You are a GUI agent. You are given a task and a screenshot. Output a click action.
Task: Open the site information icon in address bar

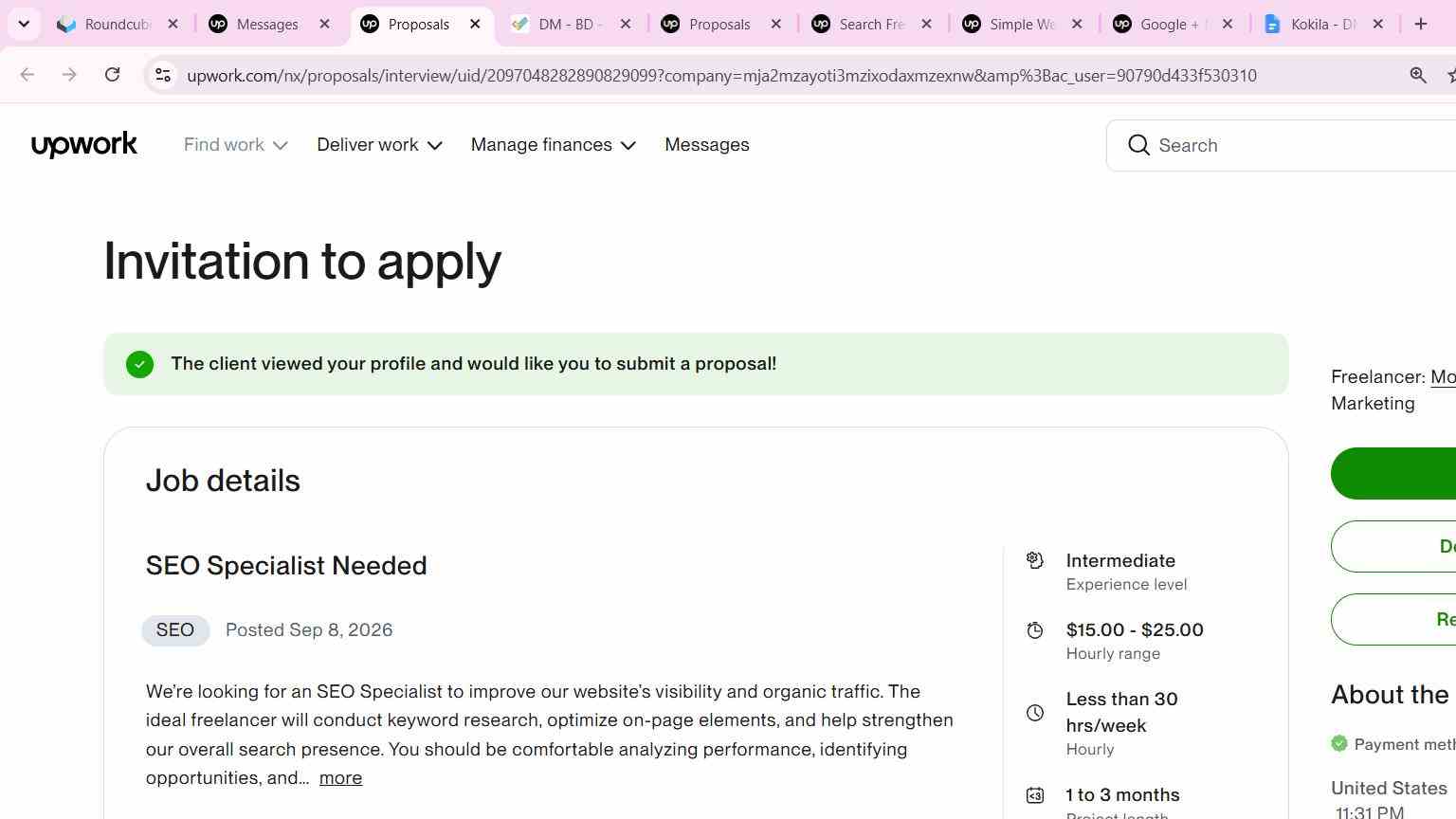coord(163,75)
